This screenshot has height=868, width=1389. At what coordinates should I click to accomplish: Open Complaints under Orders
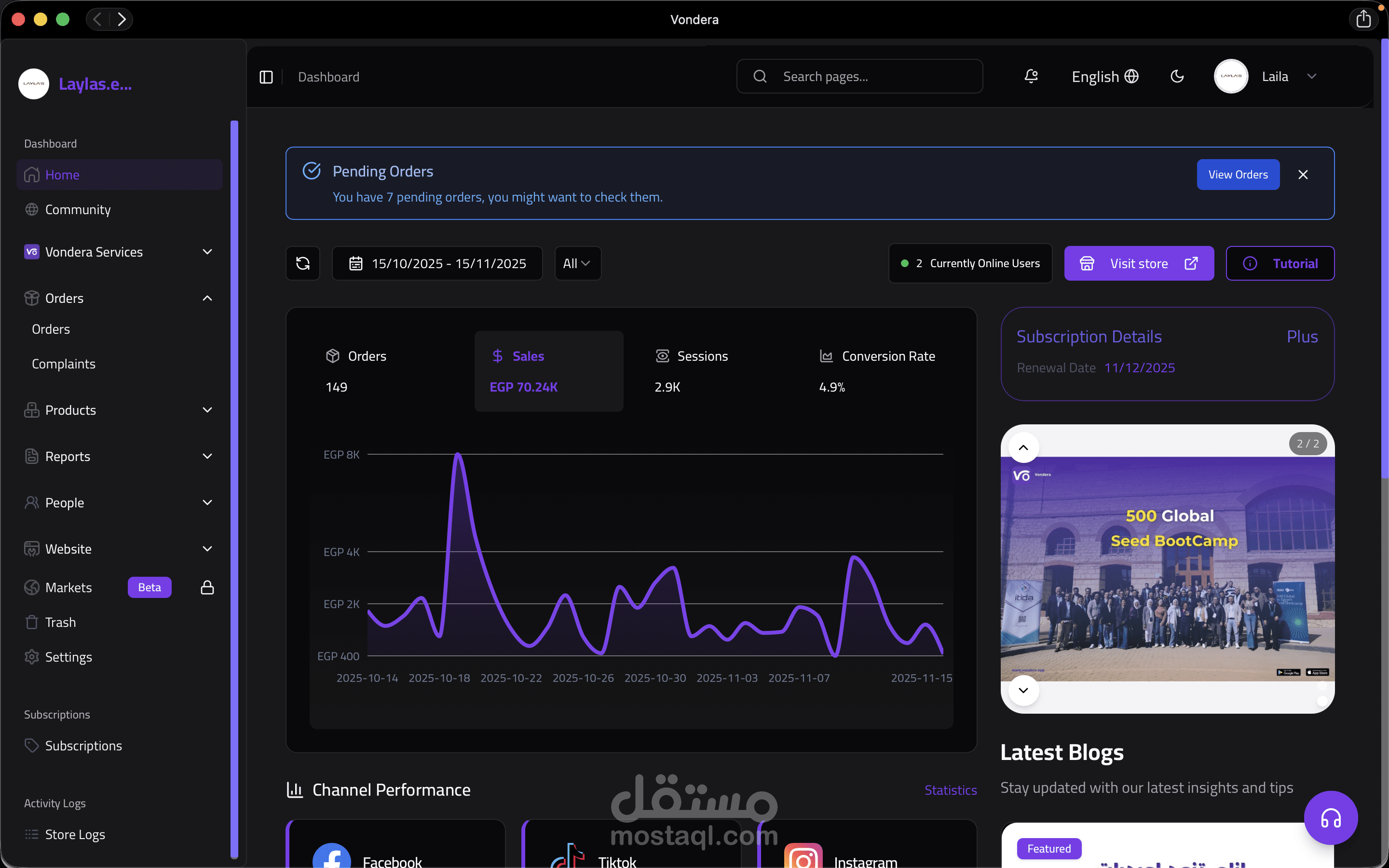click(64, 364)
